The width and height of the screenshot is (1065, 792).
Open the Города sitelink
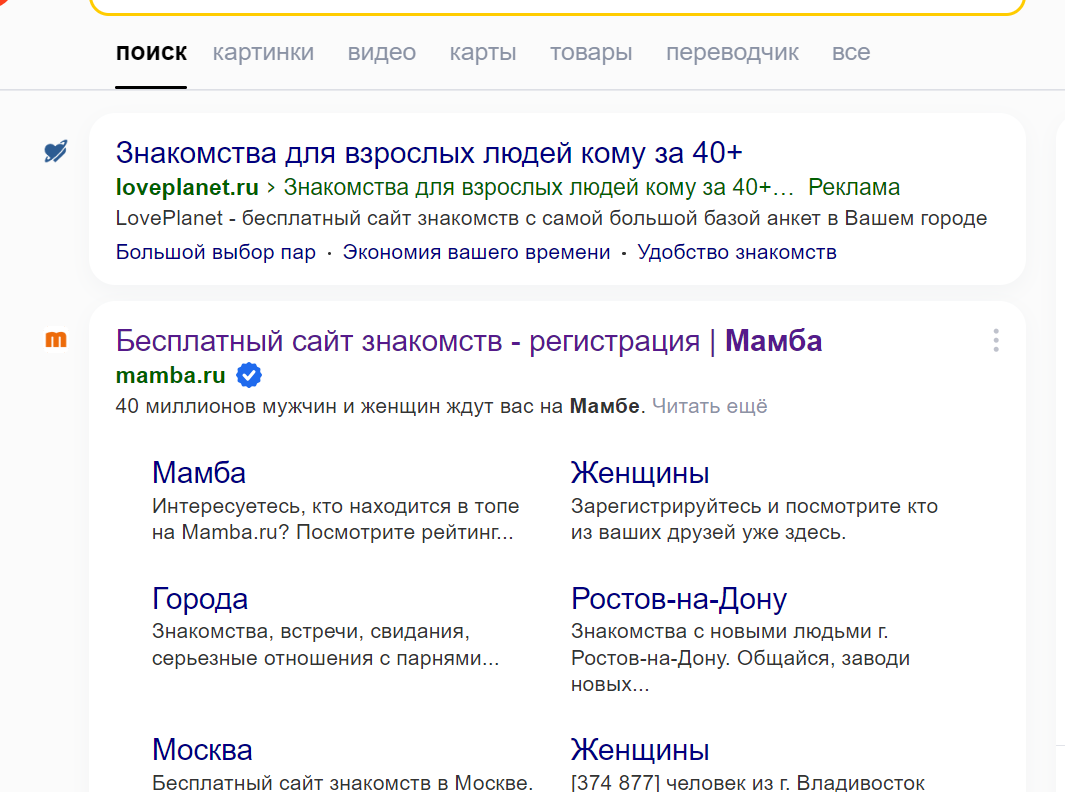200,598
